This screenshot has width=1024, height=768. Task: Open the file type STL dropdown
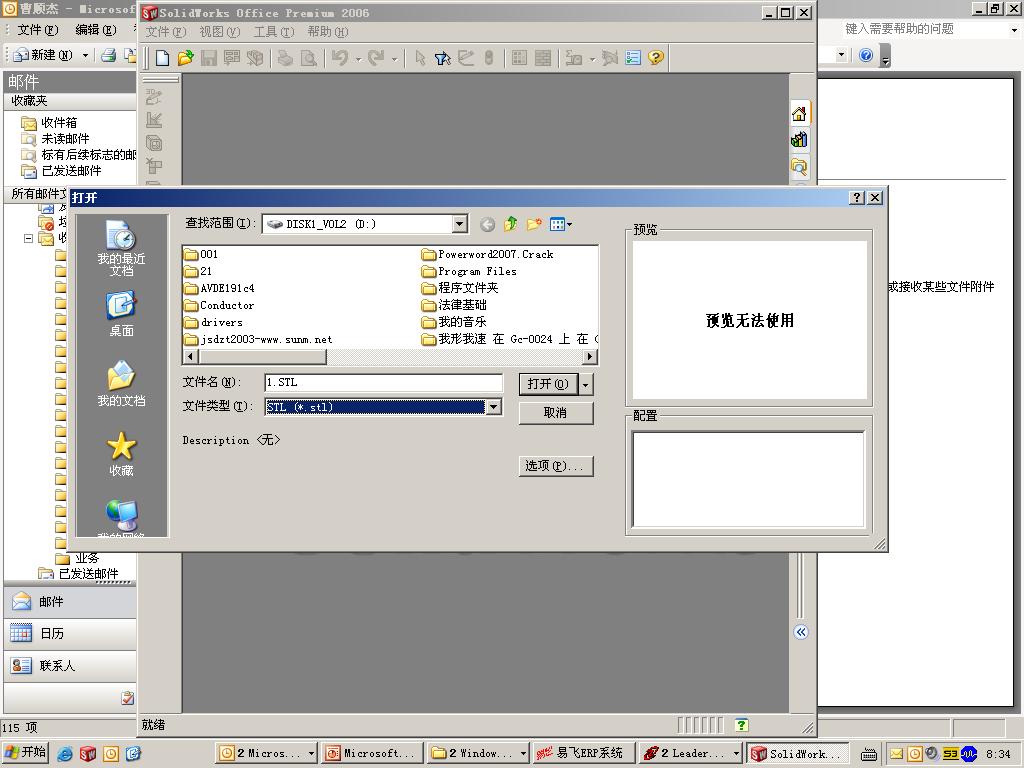tap(494, 407)
